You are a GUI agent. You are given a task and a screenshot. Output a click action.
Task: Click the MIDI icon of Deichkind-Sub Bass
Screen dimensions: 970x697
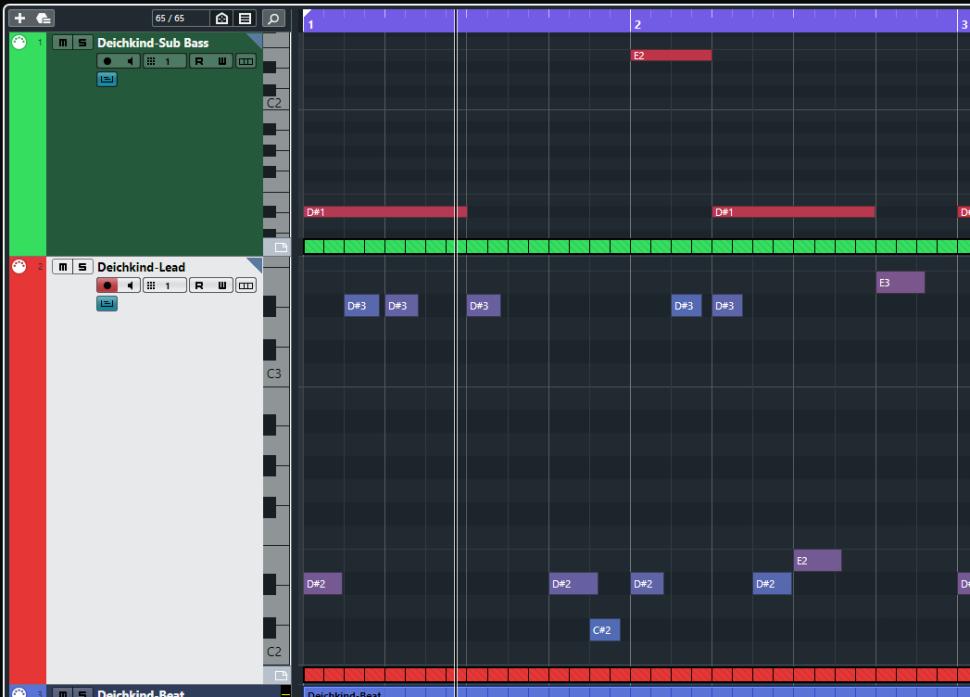[x=17, y=43]
